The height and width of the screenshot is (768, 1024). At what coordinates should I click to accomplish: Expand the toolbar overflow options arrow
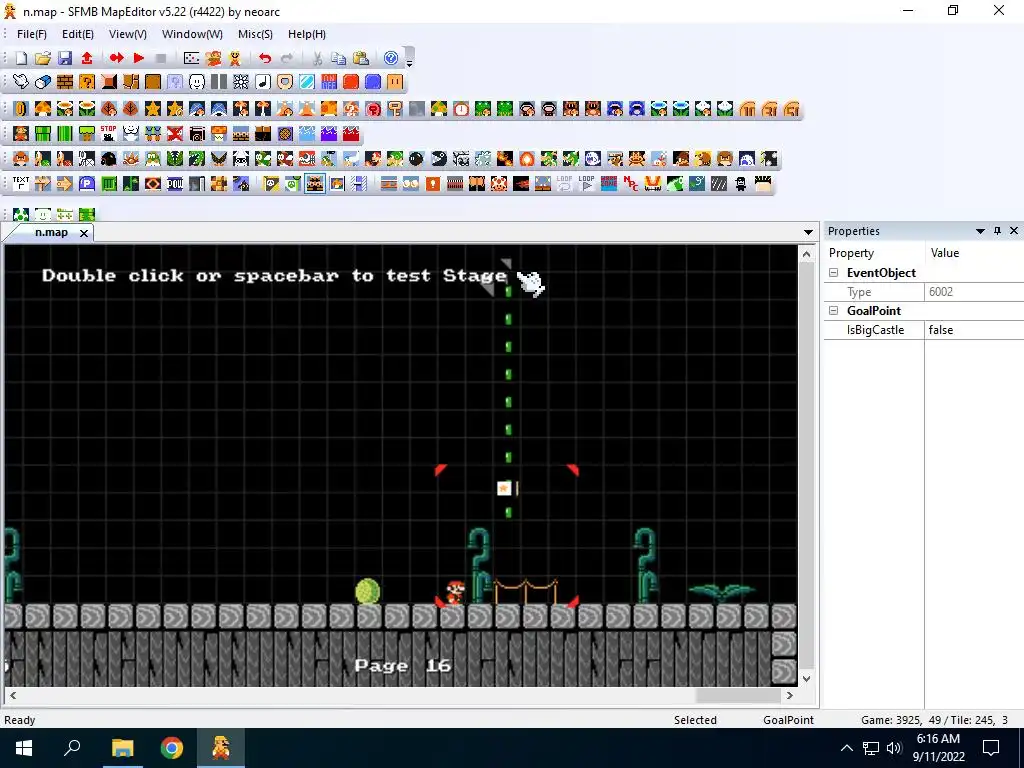tap(409, 63)
